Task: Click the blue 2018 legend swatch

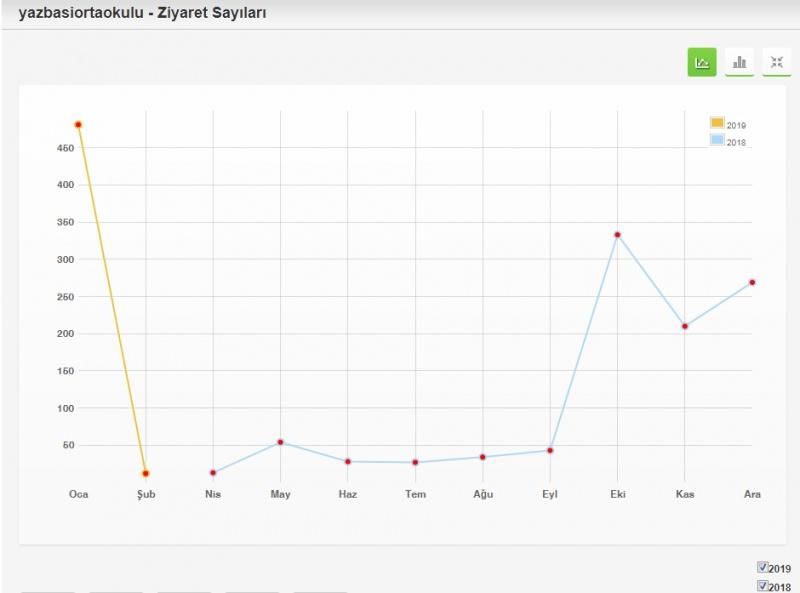Action: [717, 140]
